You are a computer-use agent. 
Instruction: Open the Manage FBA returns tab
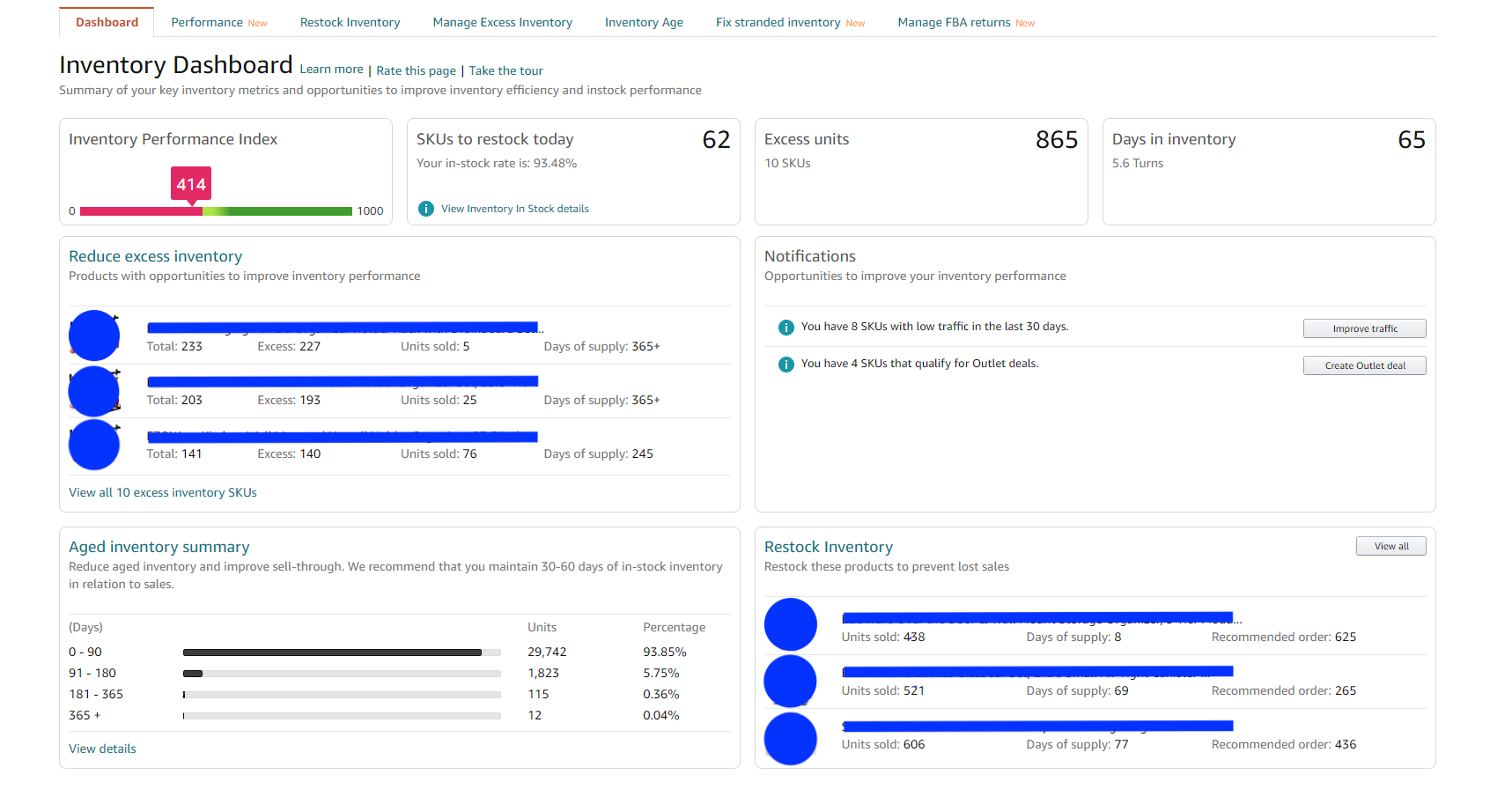coord(966,22)
